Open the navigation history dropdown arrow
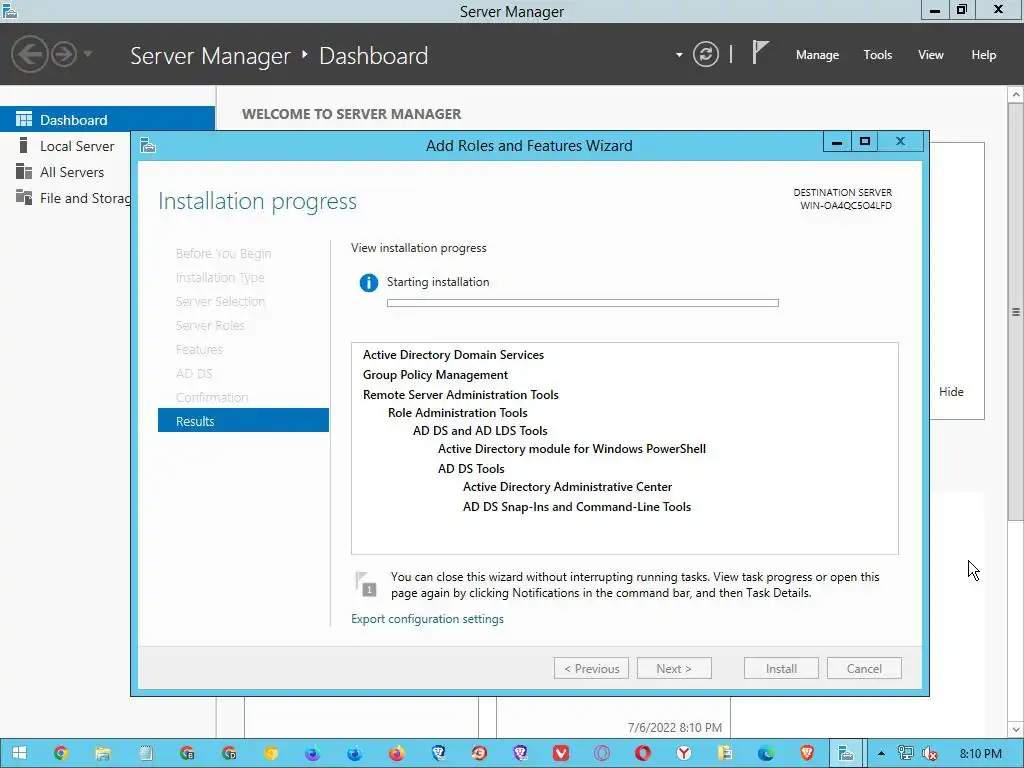The width and height of the screenshot is (1024, 768). [88, 54]
